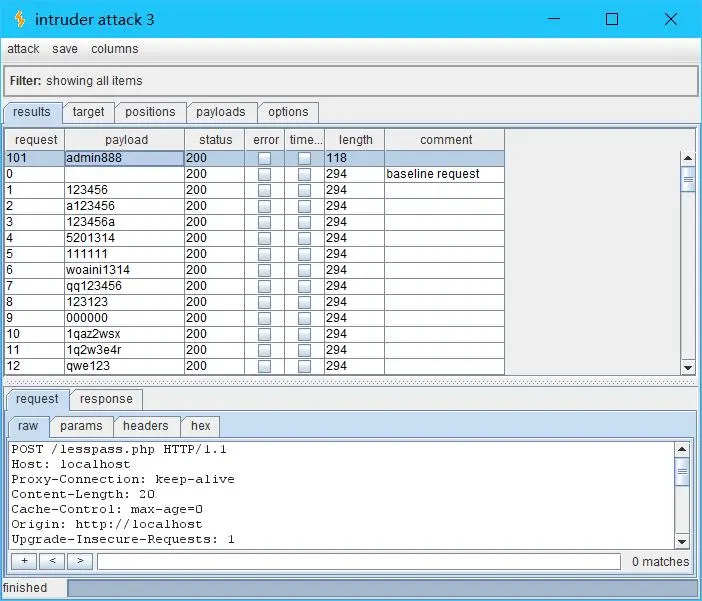Sort by the payload column header

coord(125,140)
